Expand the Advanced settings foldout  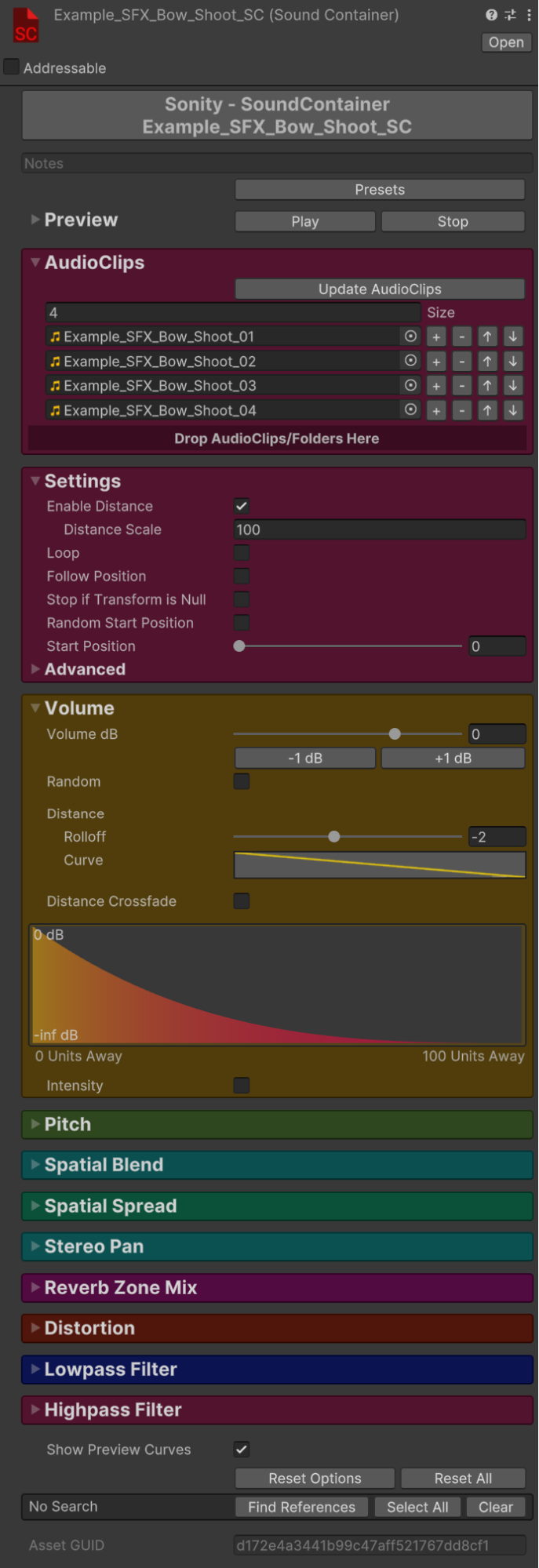84,669
